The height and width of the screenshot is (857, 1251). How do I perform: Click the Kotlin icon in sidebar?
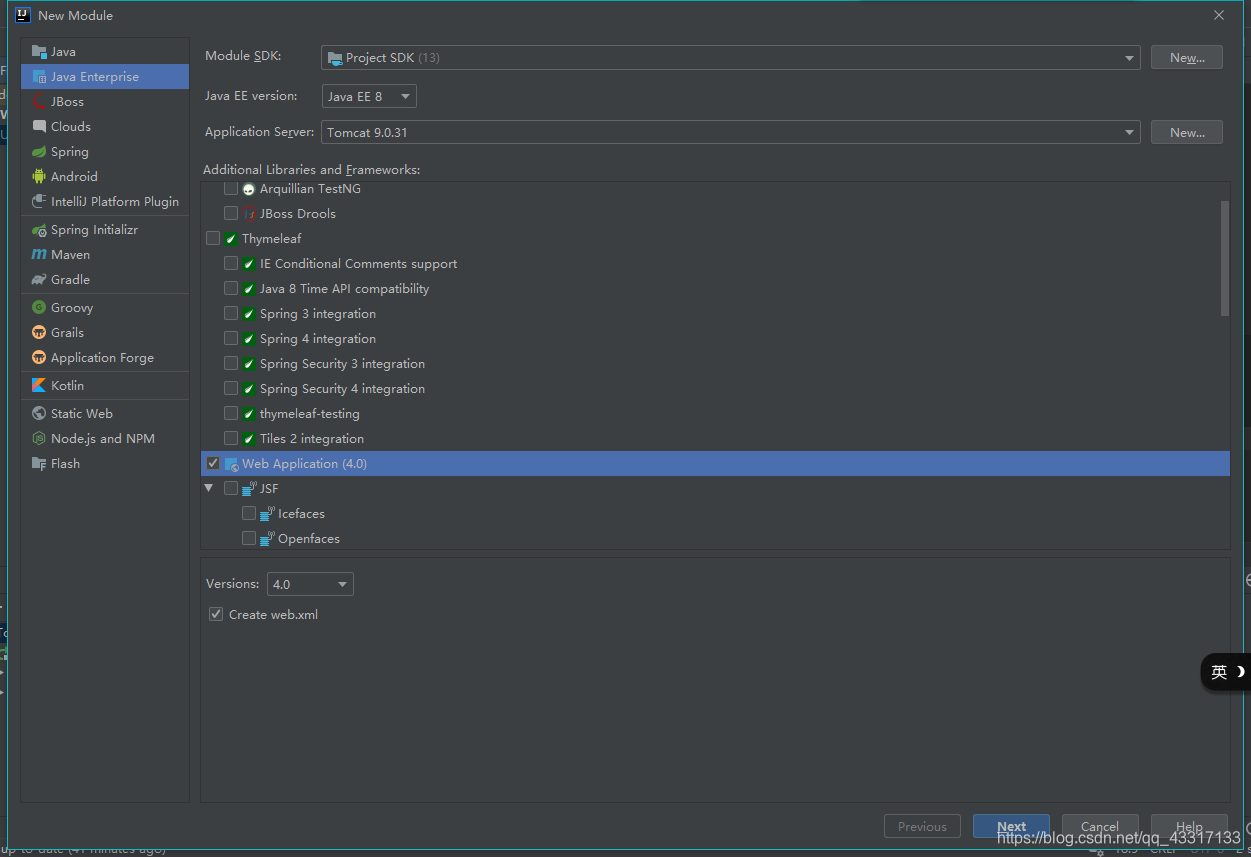pyautogui.click(x=39, y=386)
